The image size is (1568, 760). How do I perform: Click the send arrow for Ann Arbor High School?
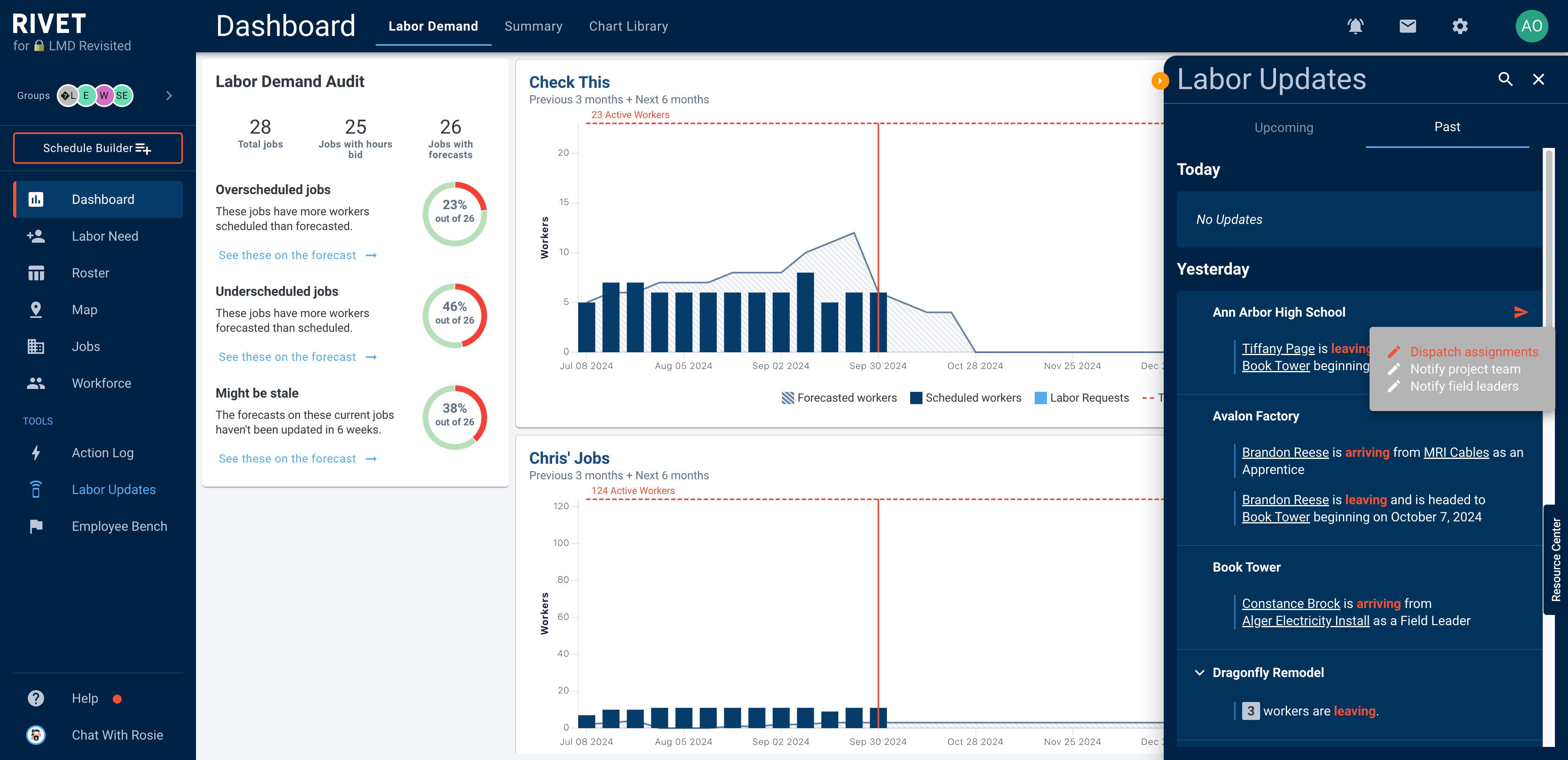click(1521, 312)
